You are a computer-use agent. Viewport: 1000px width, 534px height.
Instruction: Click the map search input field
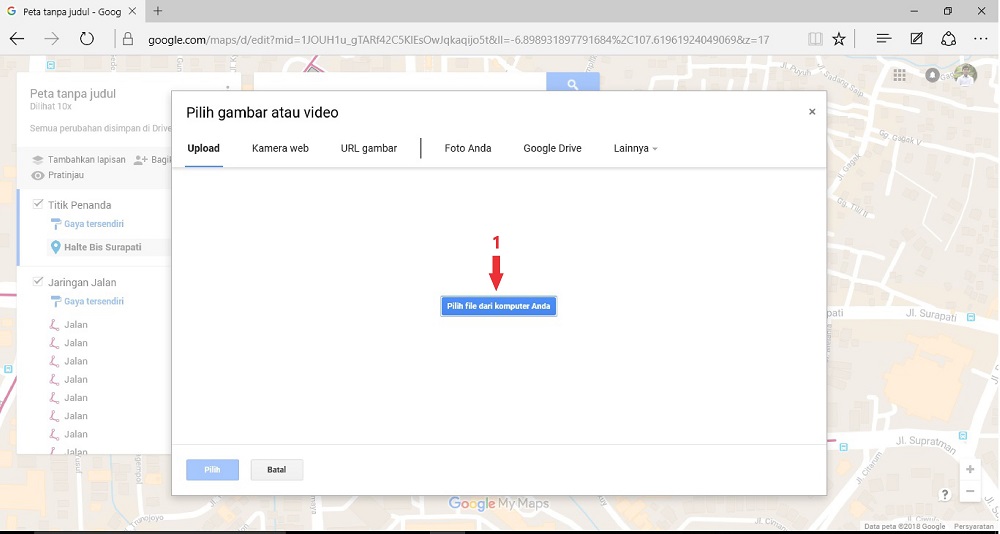(x=400, y=82)
